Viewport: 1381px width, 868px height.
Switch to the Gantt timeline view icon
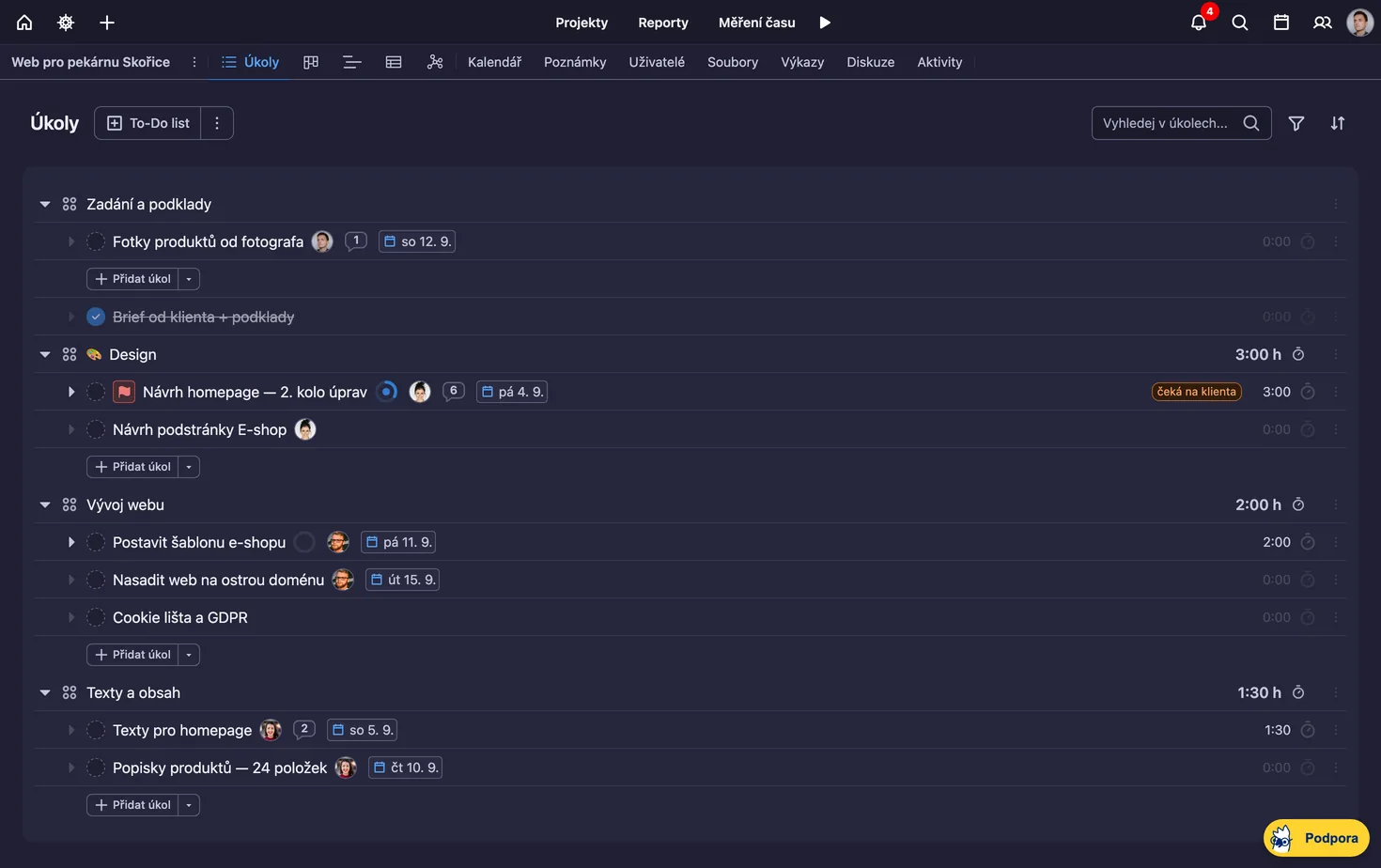[x=352, y=62]
